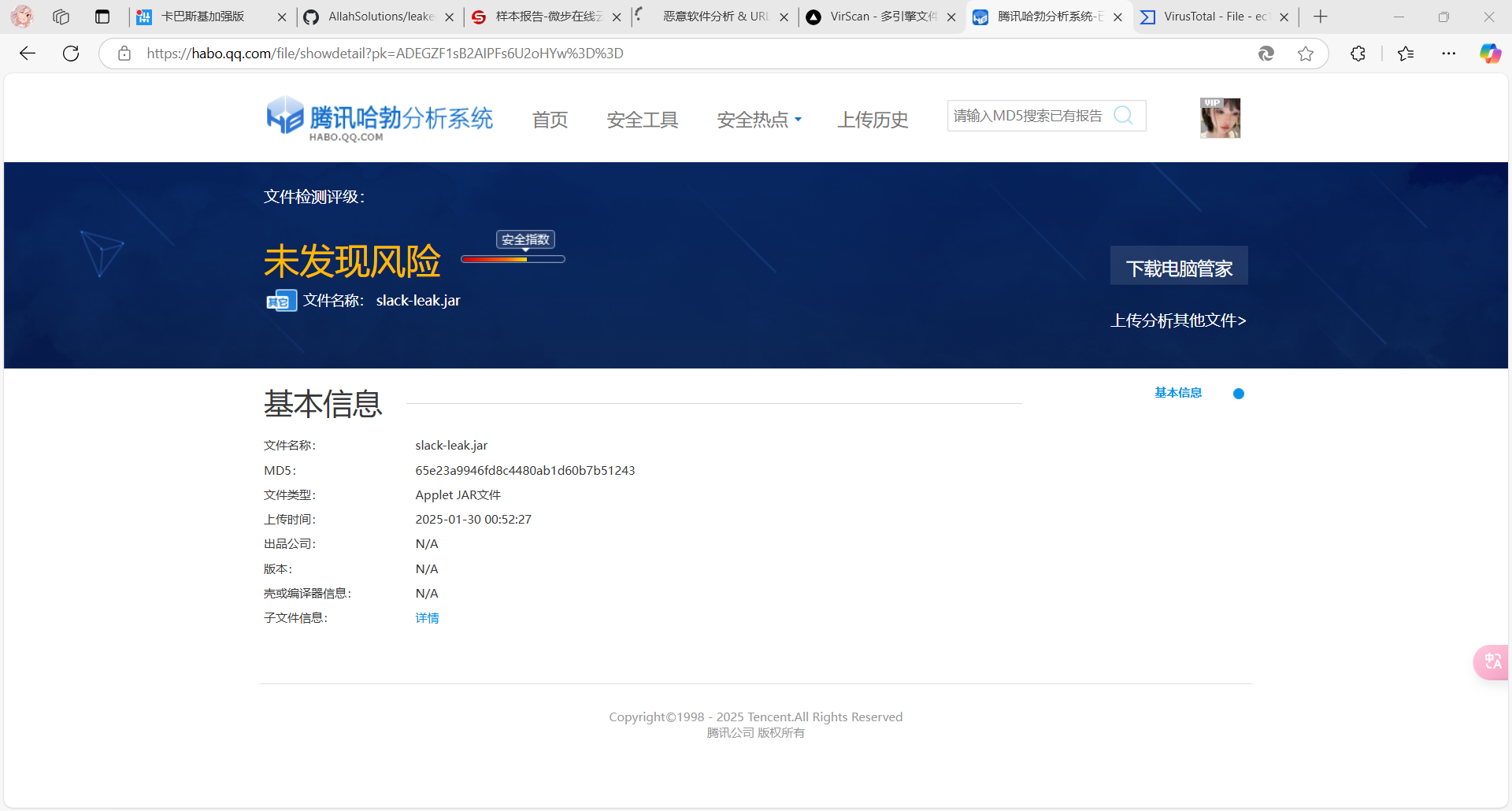Open the 详情 sub-file info link
The width and height of the screenshot is (1512, 811).
[x=427, y=618]
